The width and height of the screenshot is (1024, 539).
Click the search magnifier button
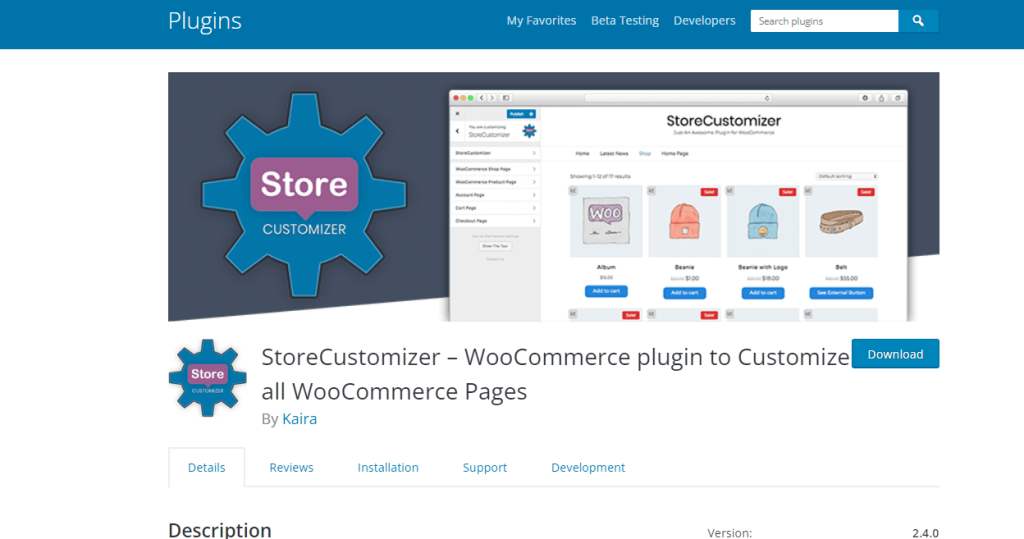coord(918,21)
